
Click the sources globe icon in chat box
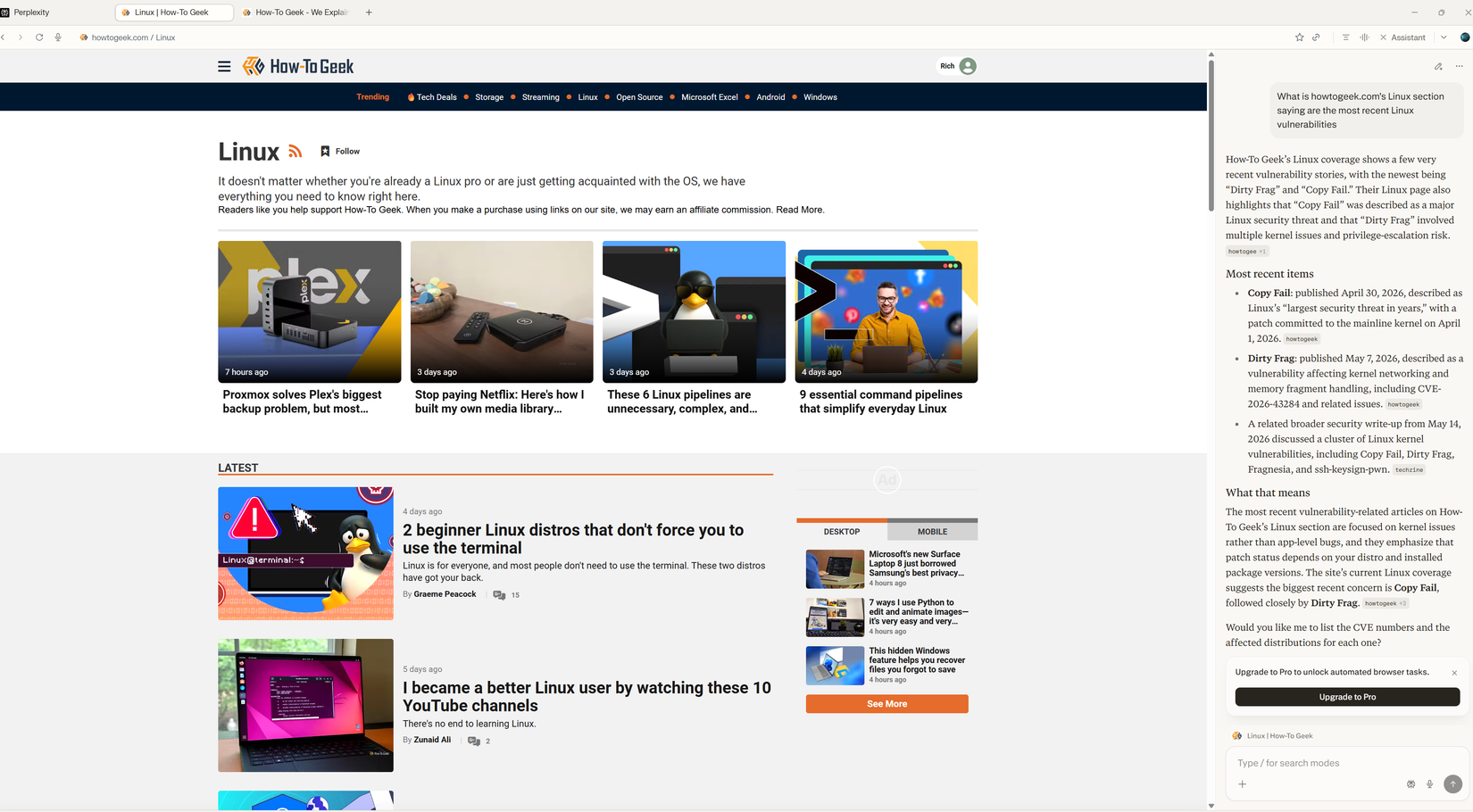coord(1411,784)
